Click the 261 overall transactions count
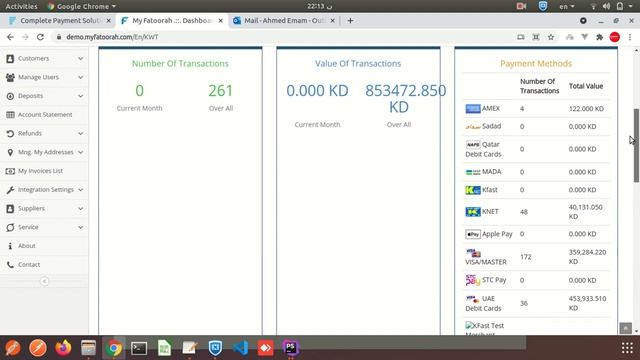The image size is (640, 360). tap(220, 91)
